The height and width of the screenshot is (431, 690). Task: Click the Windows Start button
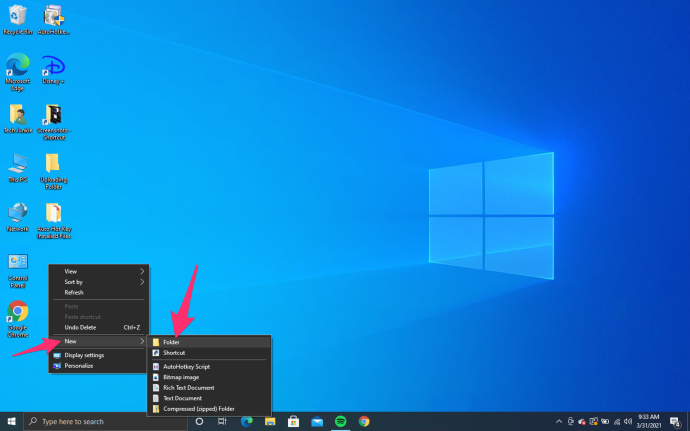[x=11, y=421]
